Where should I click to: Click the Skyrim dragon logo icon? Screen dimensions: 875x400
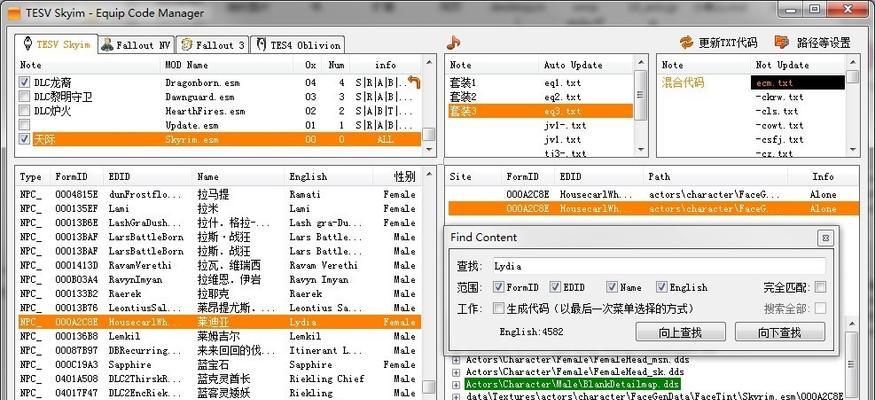pyautogui.click(x=27, y=44)
